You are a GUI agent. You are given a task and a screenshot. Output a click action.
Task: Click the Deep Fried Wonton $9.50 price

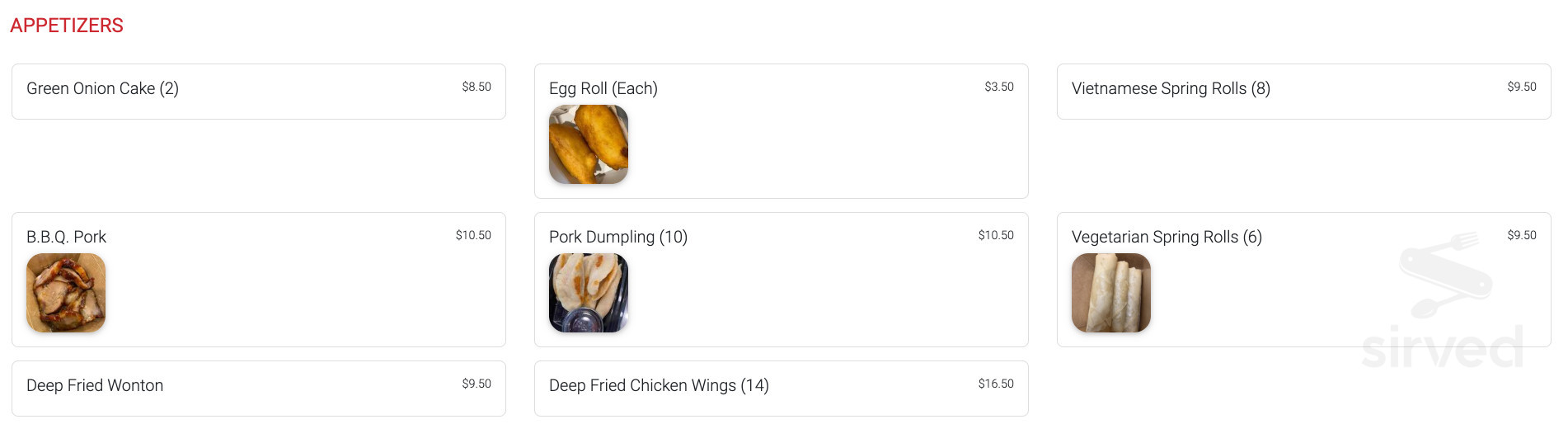476,384
